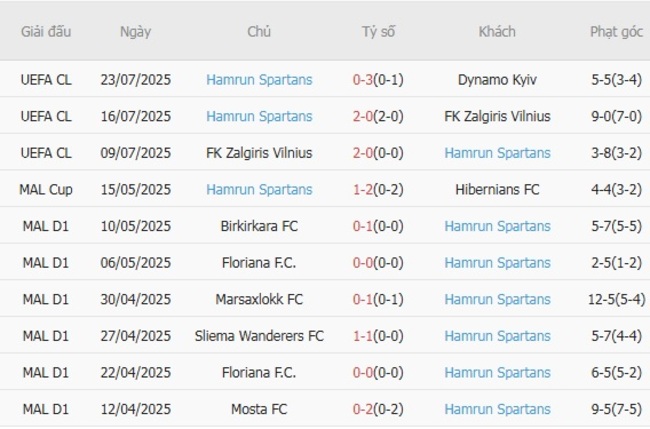Viewport: 650px width, 429px height.
Task: Open the Marsaxlokk FC team link
Action: pyautogui.click(x=259, y=299)
